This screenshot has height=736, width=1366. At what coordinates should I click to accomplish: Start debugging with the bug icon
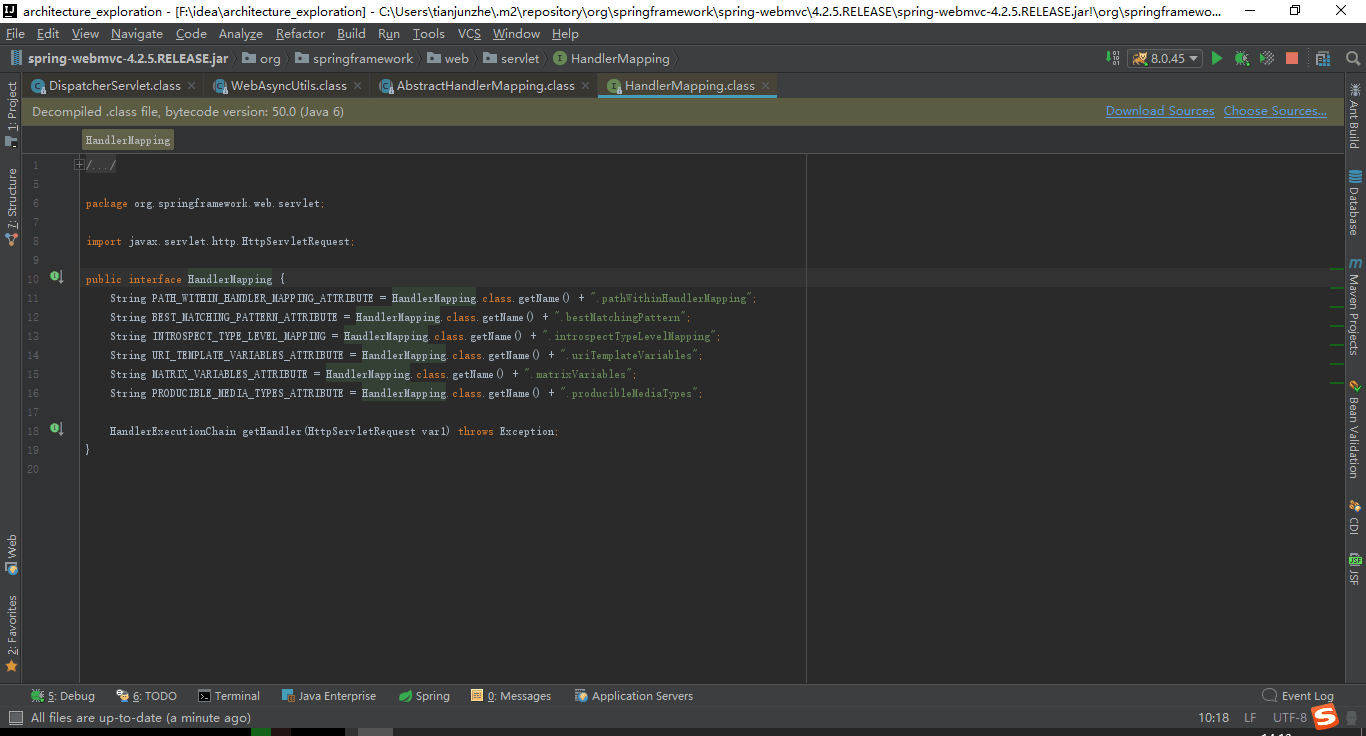click(1241, 58)
